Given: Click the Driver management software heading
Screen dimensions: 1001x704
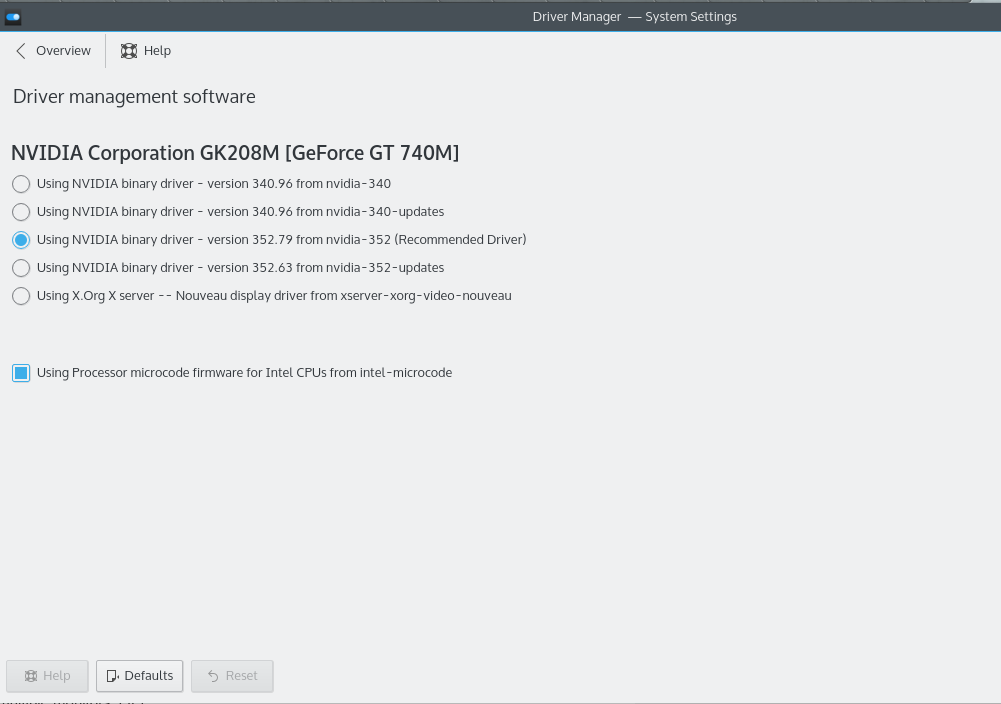Looking at the screenshot, I should point(134,97).
